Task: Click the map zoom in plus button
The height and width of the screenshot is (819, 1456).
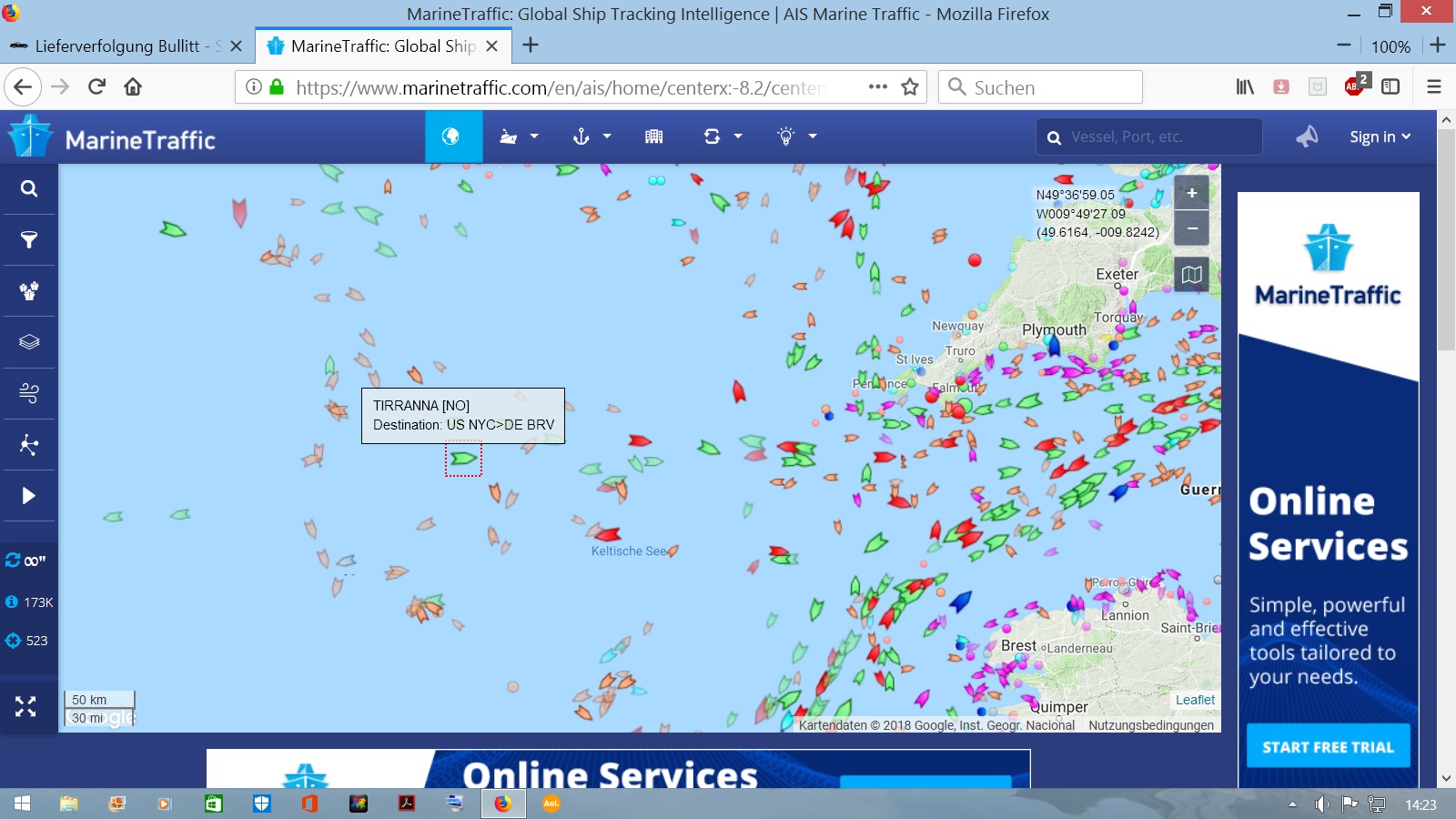Action: pos(1191,193)
